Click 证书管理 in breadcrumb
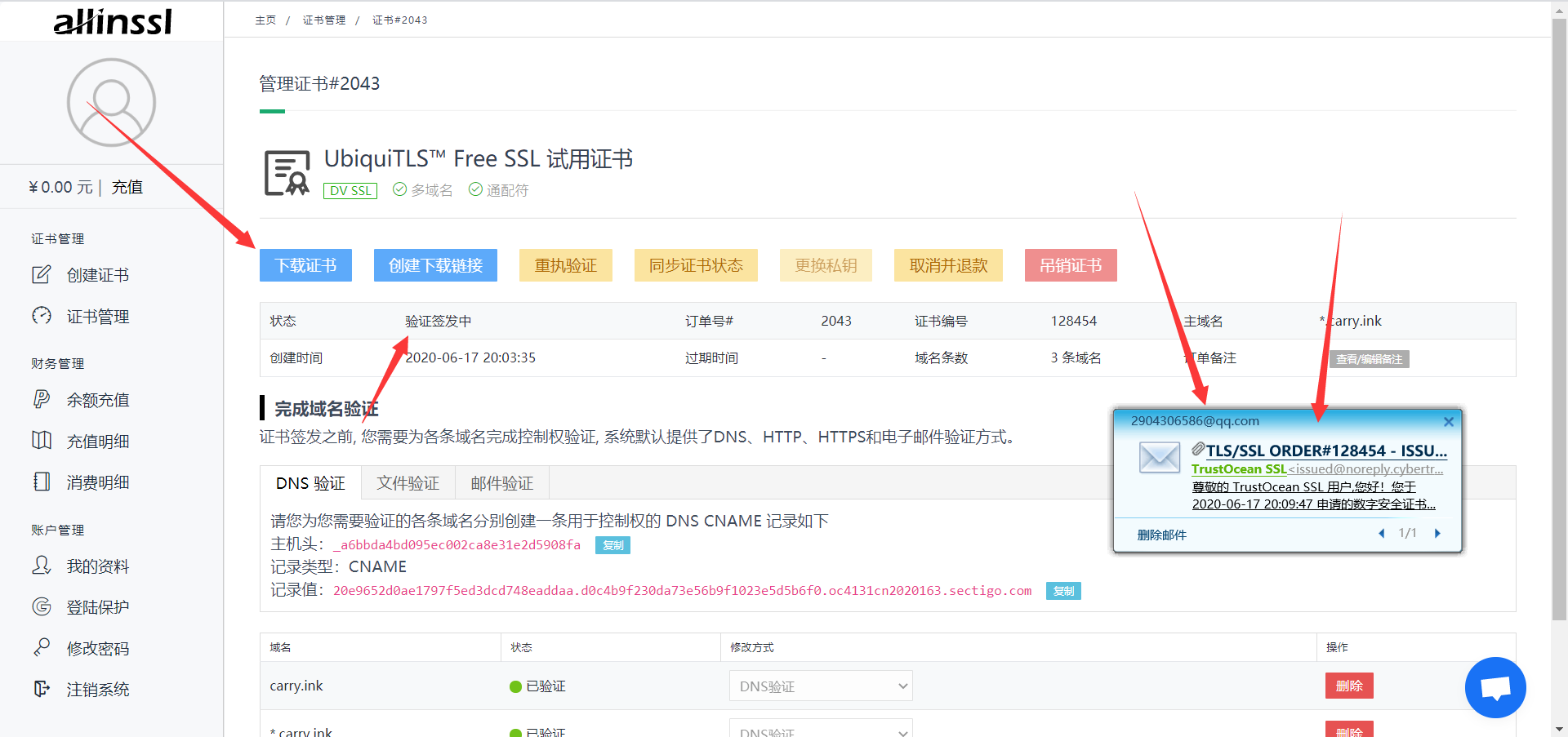1568x737 pixels. [x=324, y=20]
